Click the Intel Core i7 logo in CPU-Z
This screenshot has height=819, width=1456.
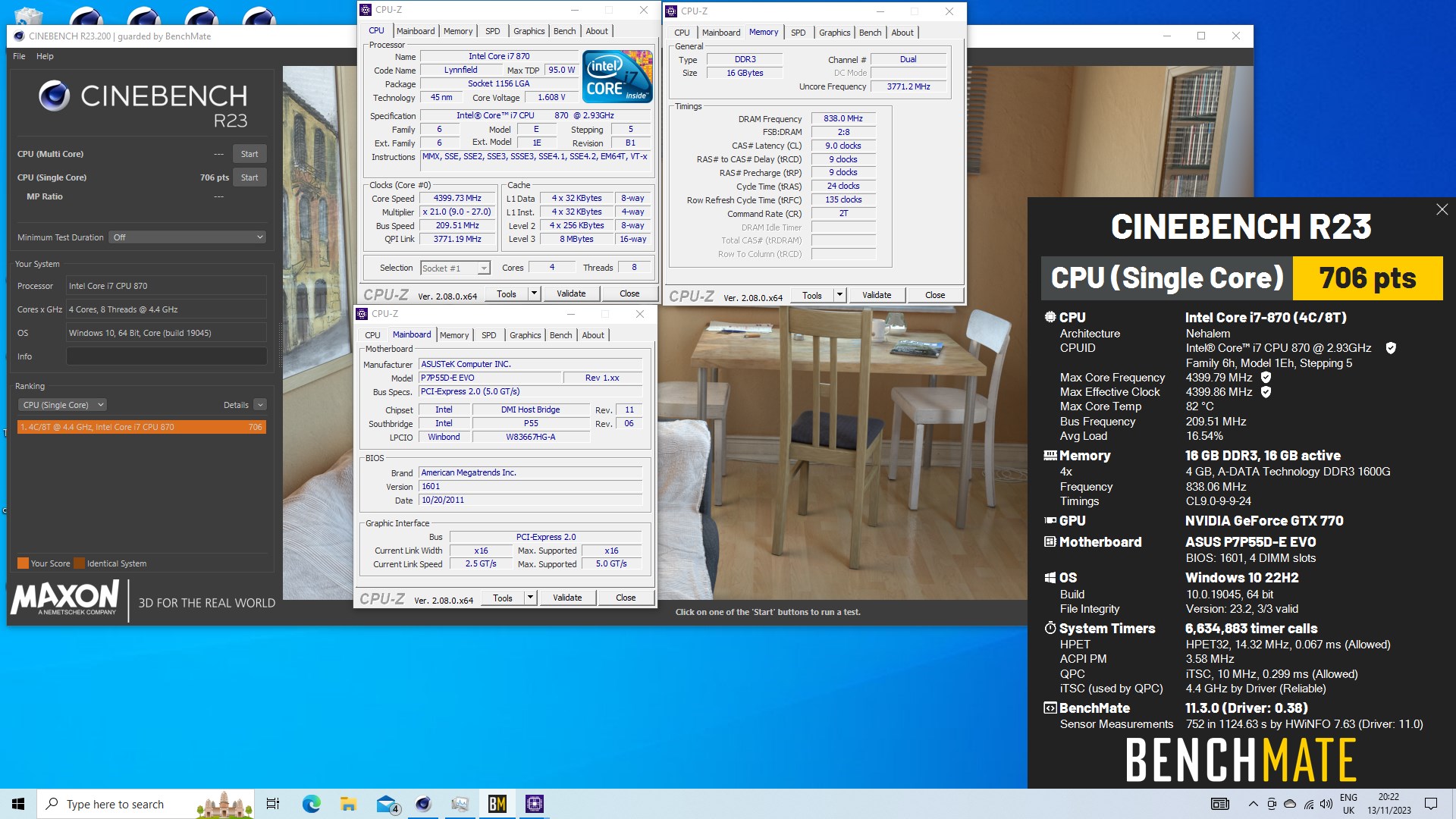point(617,76)
